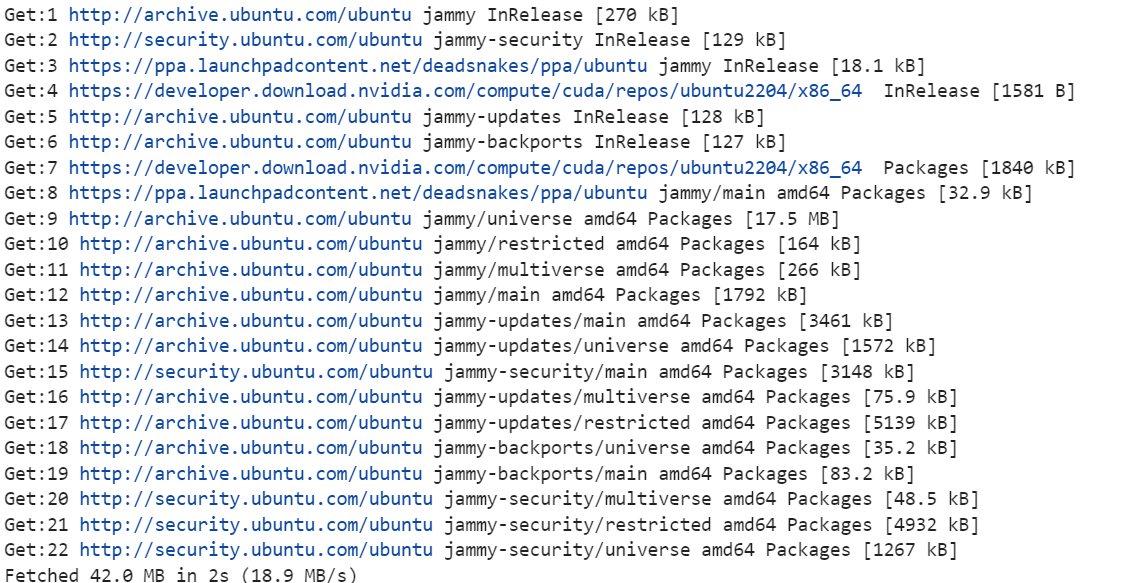Open the security.ubuntu.com link on Get:15 line
This screenshot has width=1132, height=583.
(256, 372)
